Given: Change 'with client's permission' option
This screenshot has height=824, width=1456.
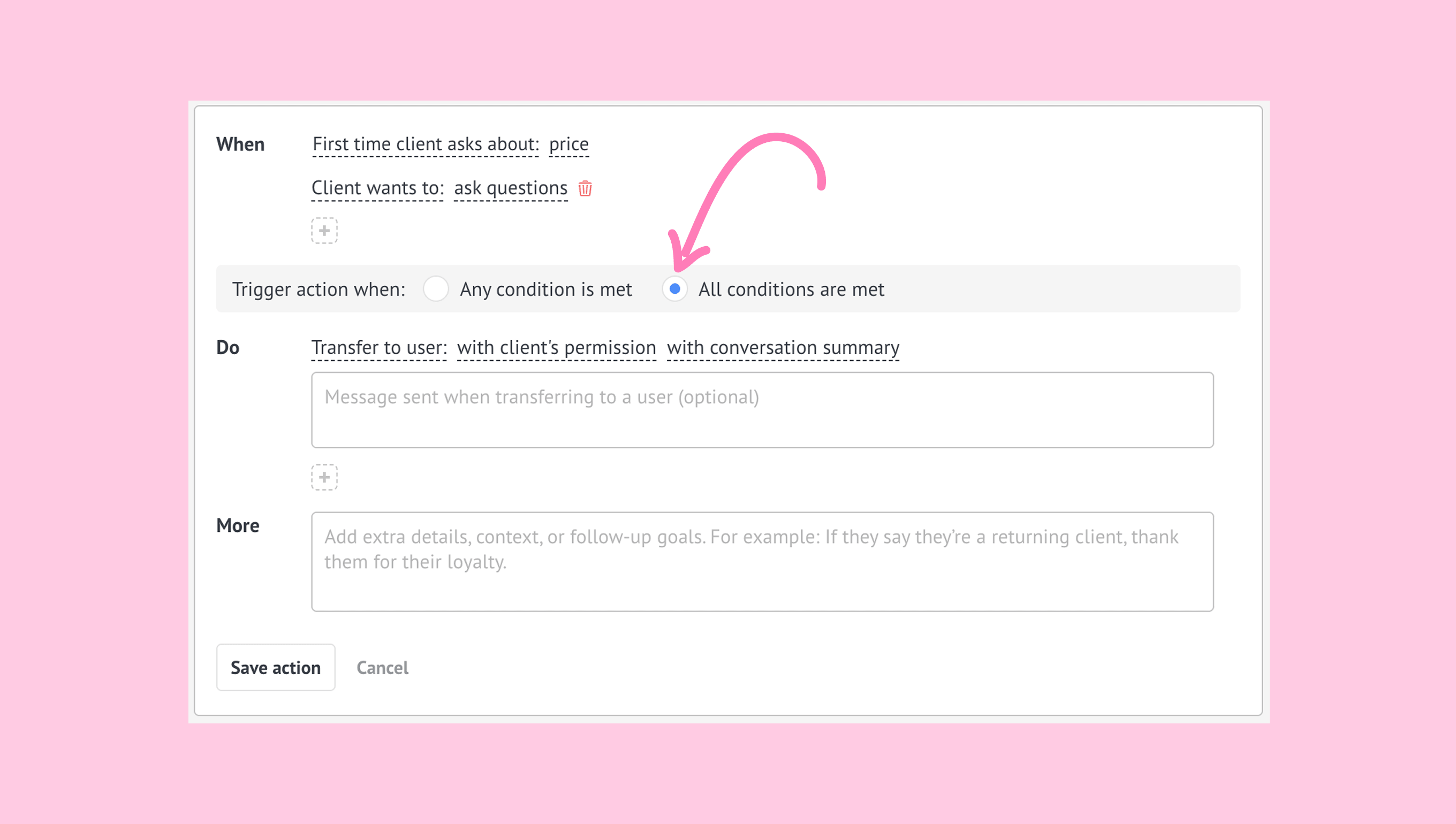Looking at the screenshot, I should [556, 347].
